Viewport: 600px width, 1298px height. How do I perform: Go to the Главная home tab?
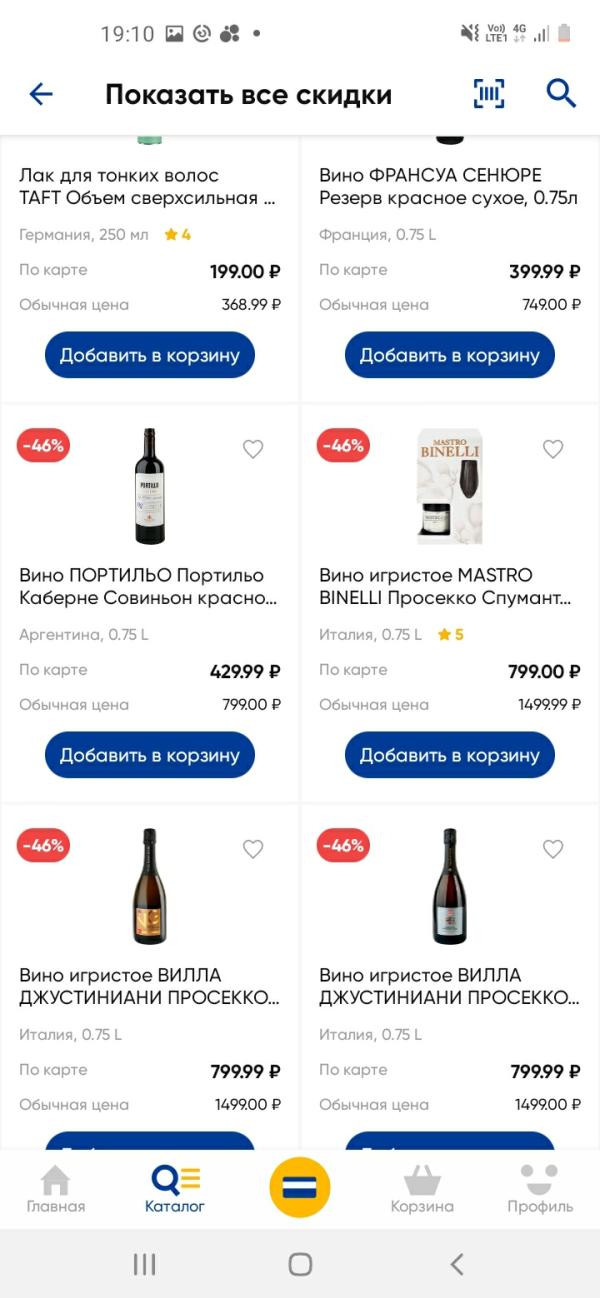(x=56, y=1189)
